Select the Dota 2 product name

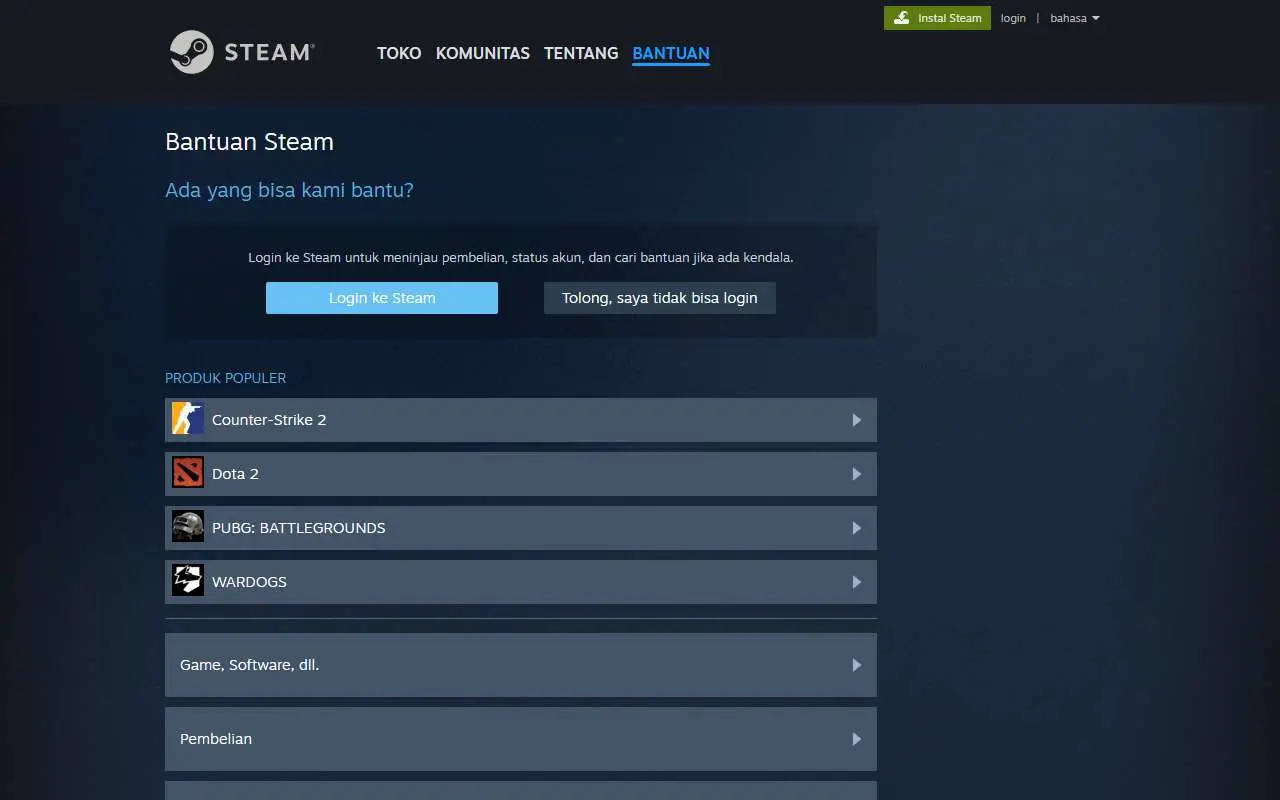point(235,474)
